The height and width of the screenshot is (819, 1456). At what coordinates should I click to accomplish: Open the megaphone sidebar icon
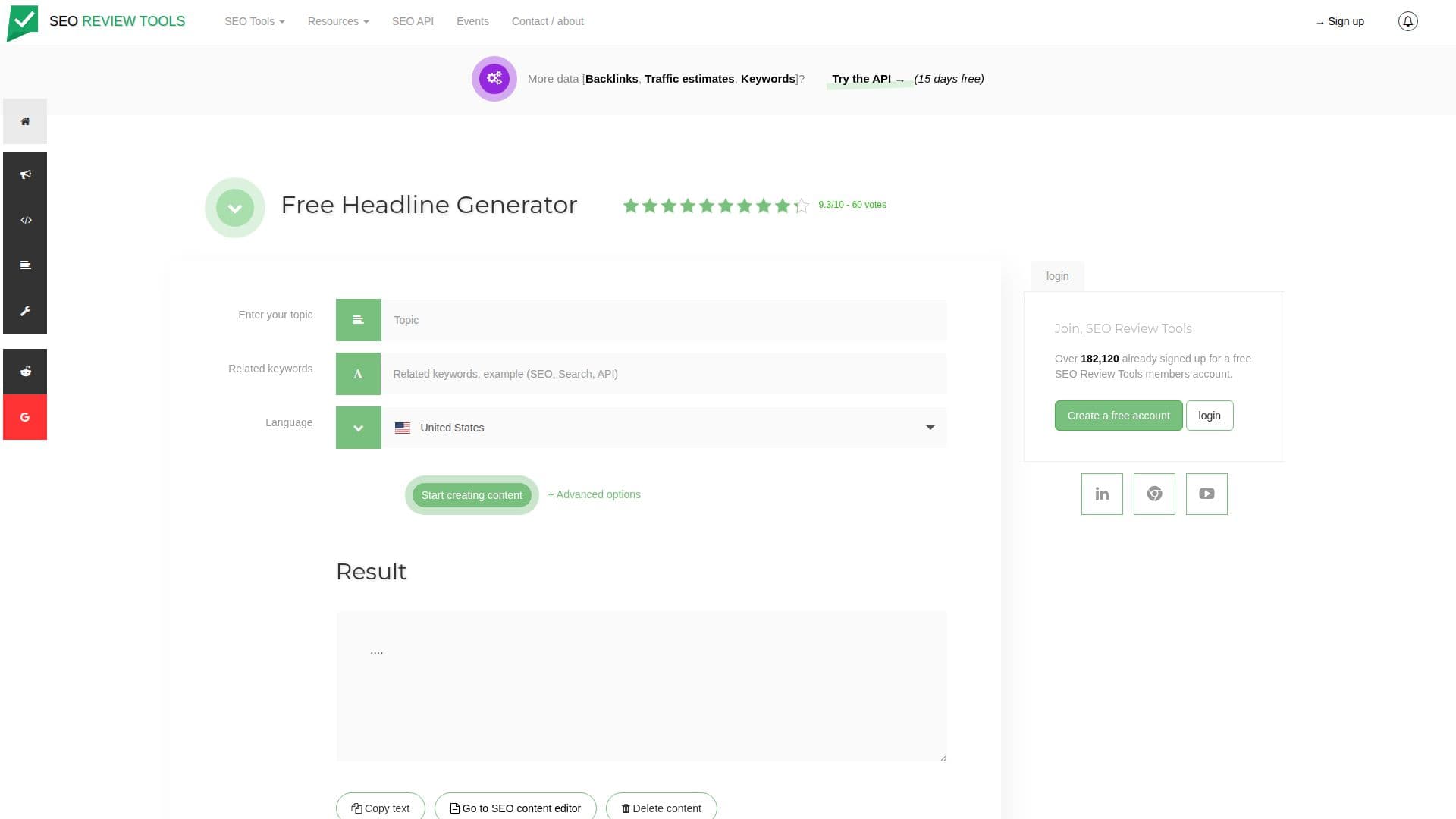(x=25, y=174)
